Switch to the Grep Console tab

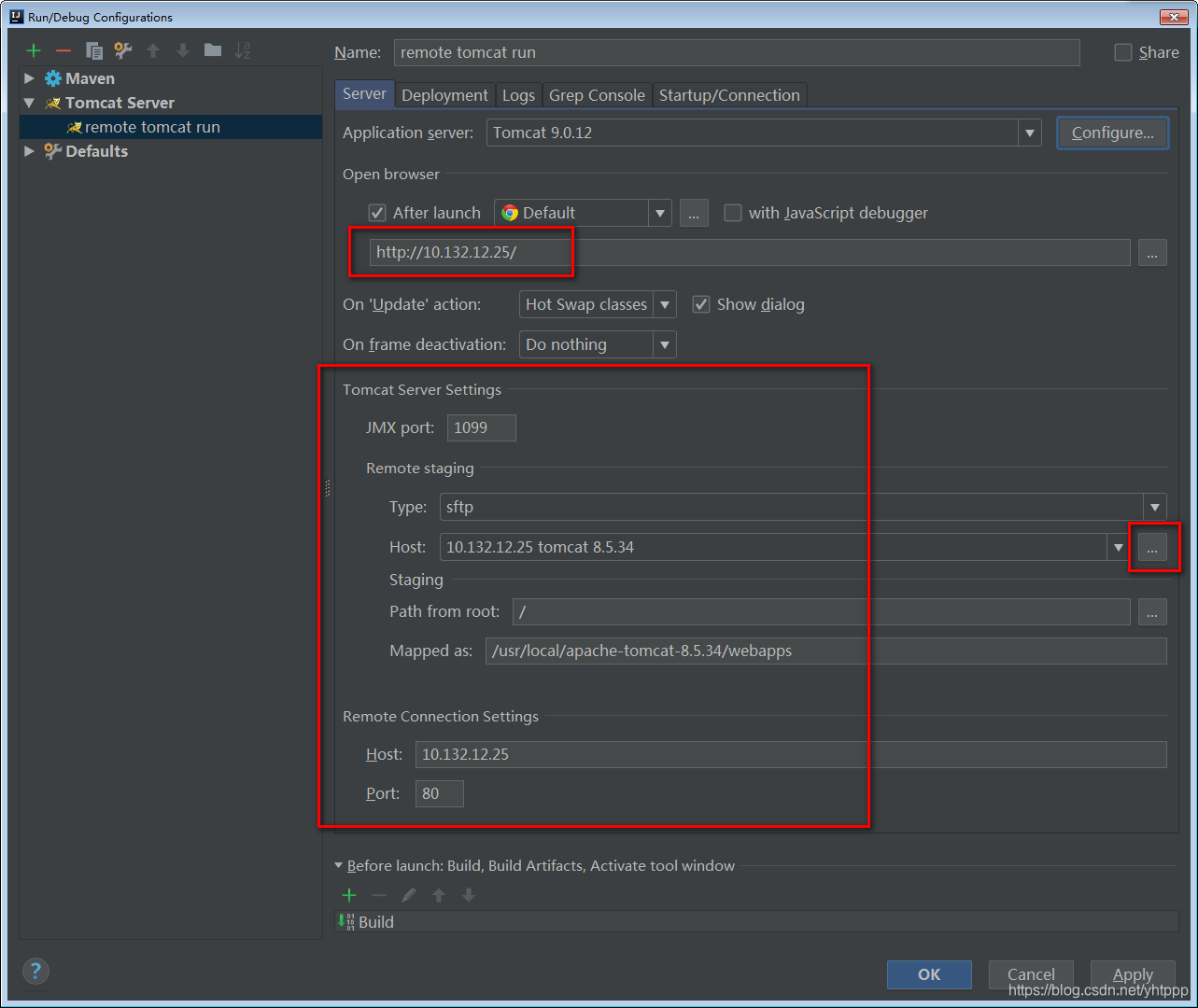597,95
